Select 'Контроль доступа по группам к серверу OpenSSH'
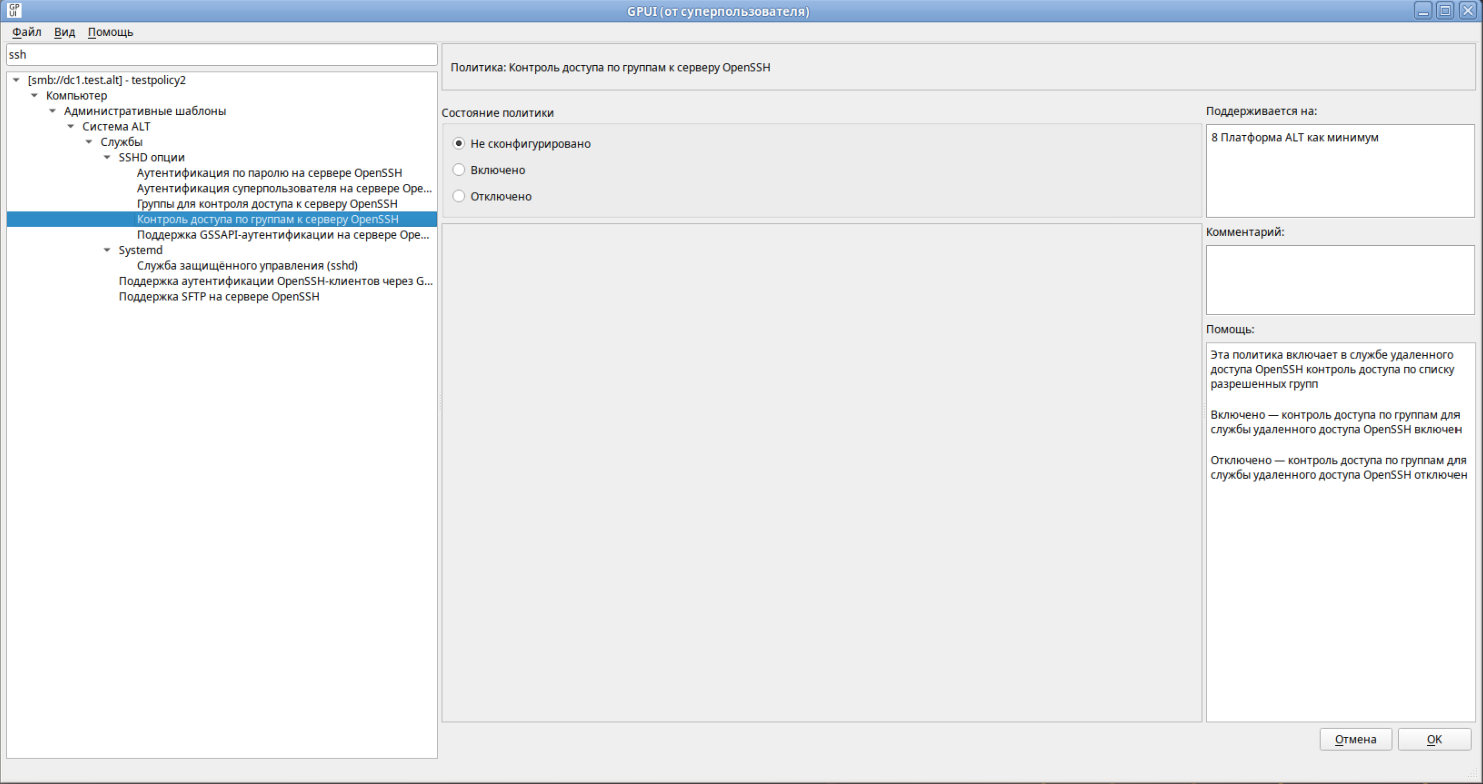 [x=267, y=219]
